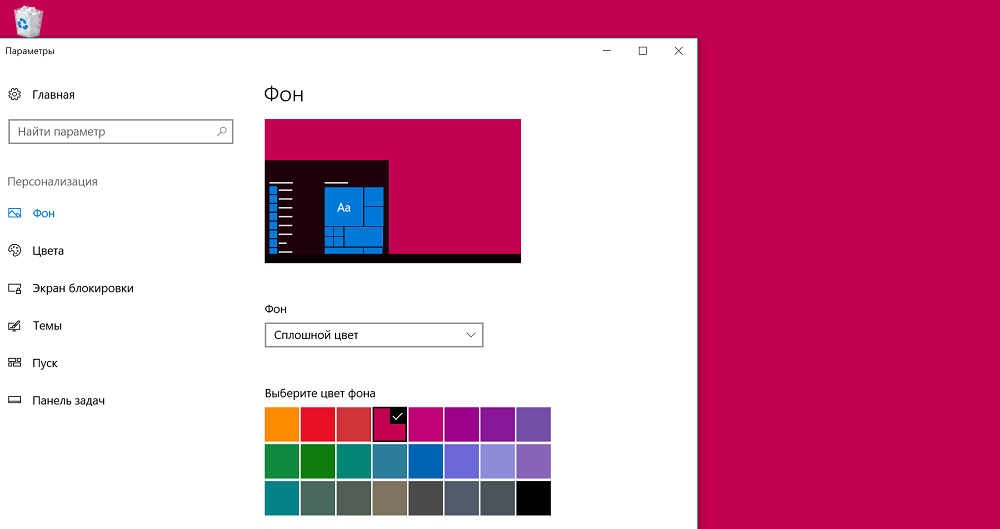The width and height of the screenshot is (1000, 529).
Task: Pick the khaki brown background color
Action: pos(390,498)
